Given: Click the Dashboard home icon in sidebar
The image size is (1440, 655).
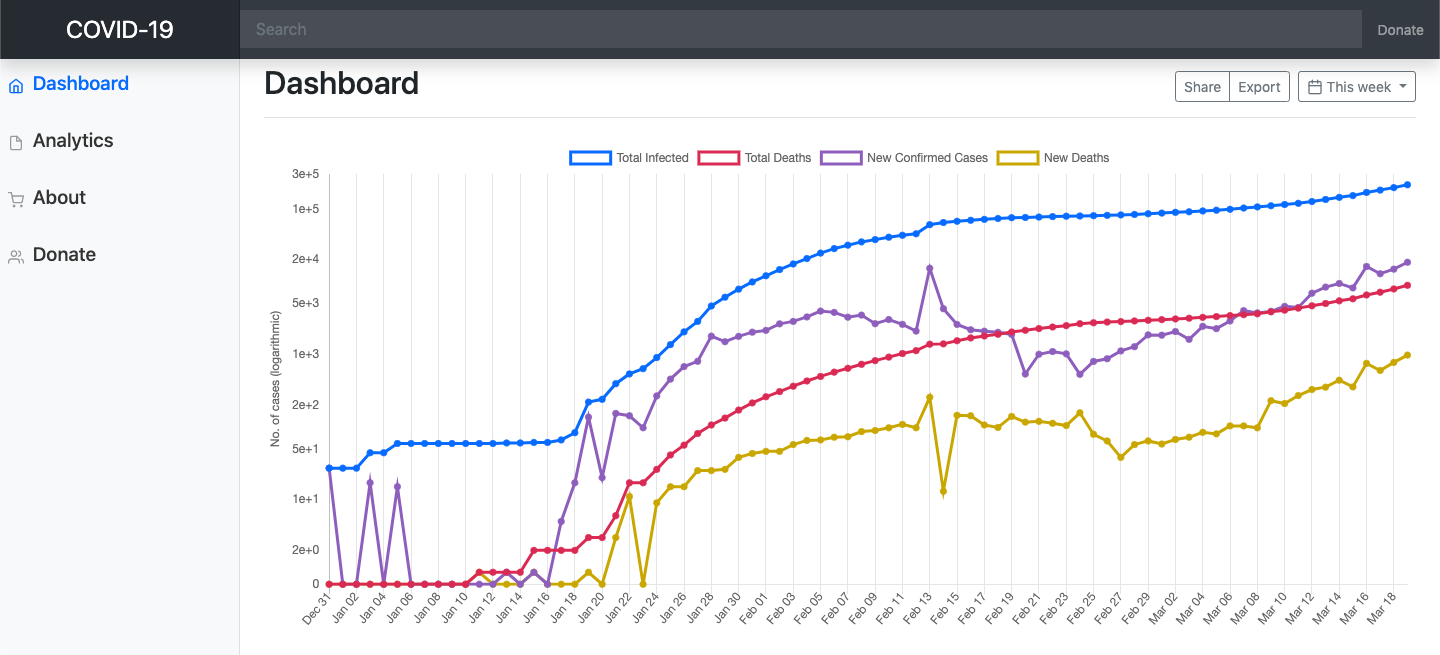Looking at the screenshot, I should (14, 84).
